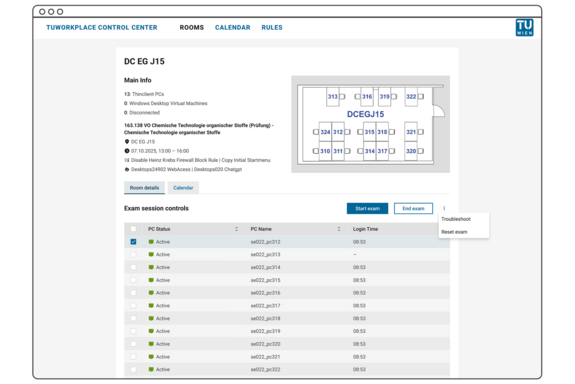Click the green status icon for se022_pc313
575x384 pixels.
pos(151,255)
